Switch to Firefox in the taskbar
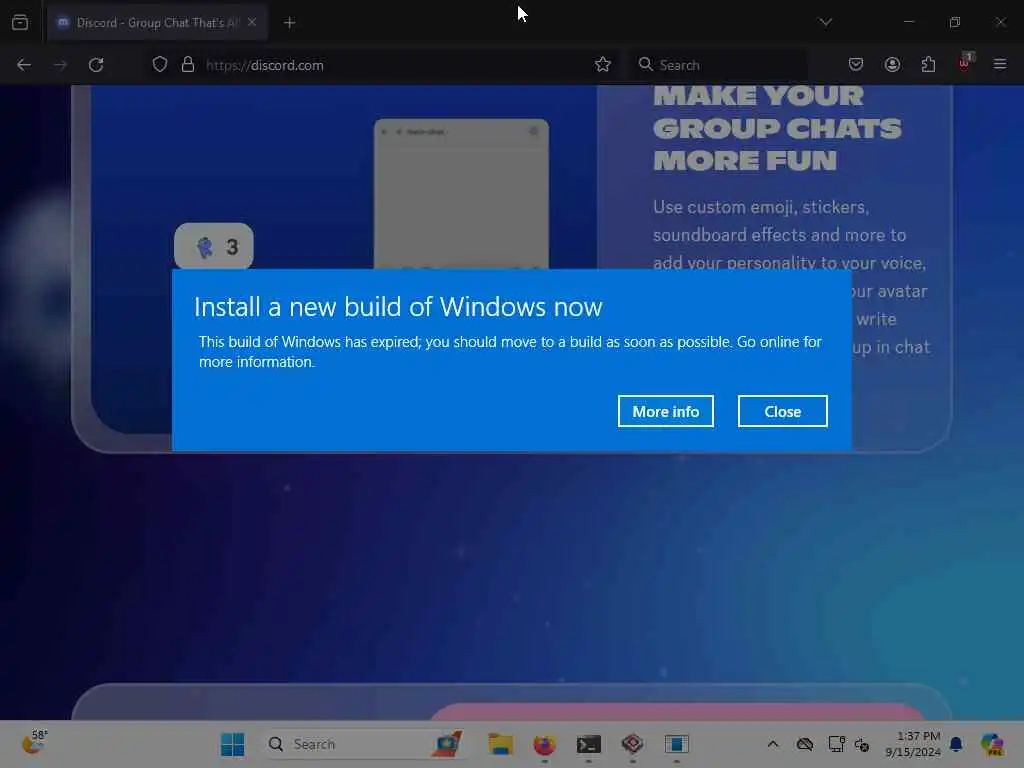The image size is (1024, 768). click(x=544, y=744)
